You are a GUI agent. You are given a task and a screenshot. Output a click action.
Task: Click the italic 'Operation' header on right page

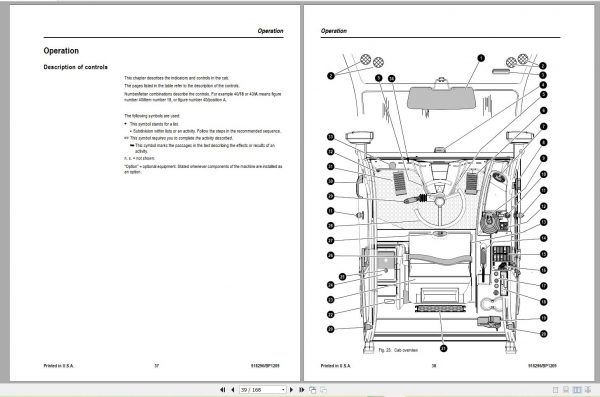pos(334,31)
